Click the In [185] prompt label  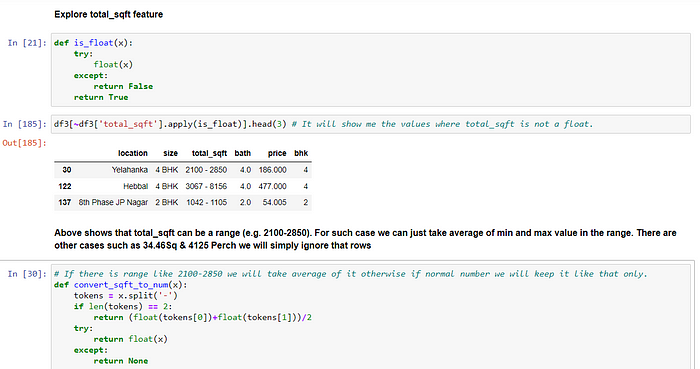25,124
